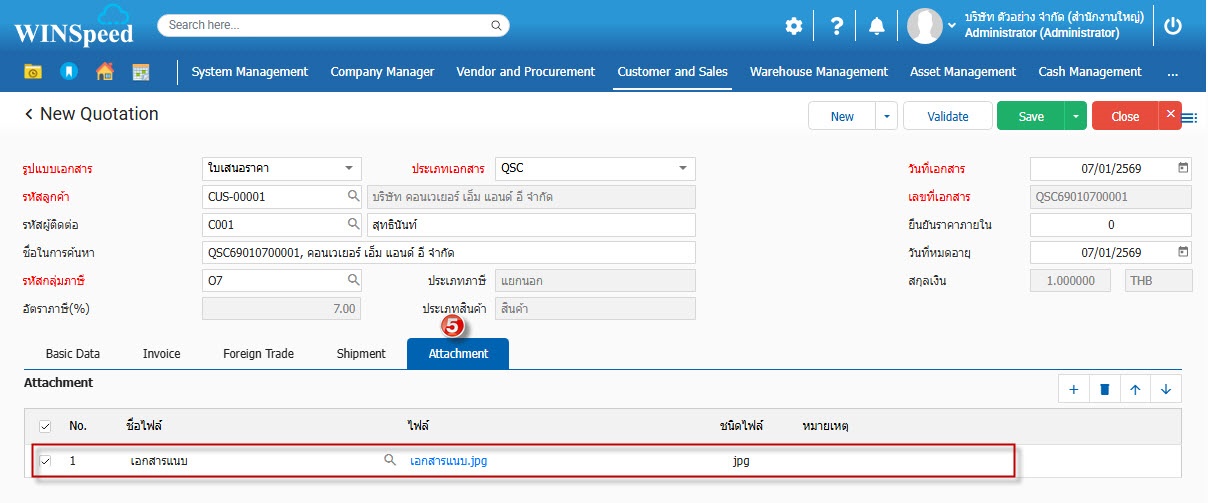Open the notifications bell
1208x503 pixels.
(877, 26)
